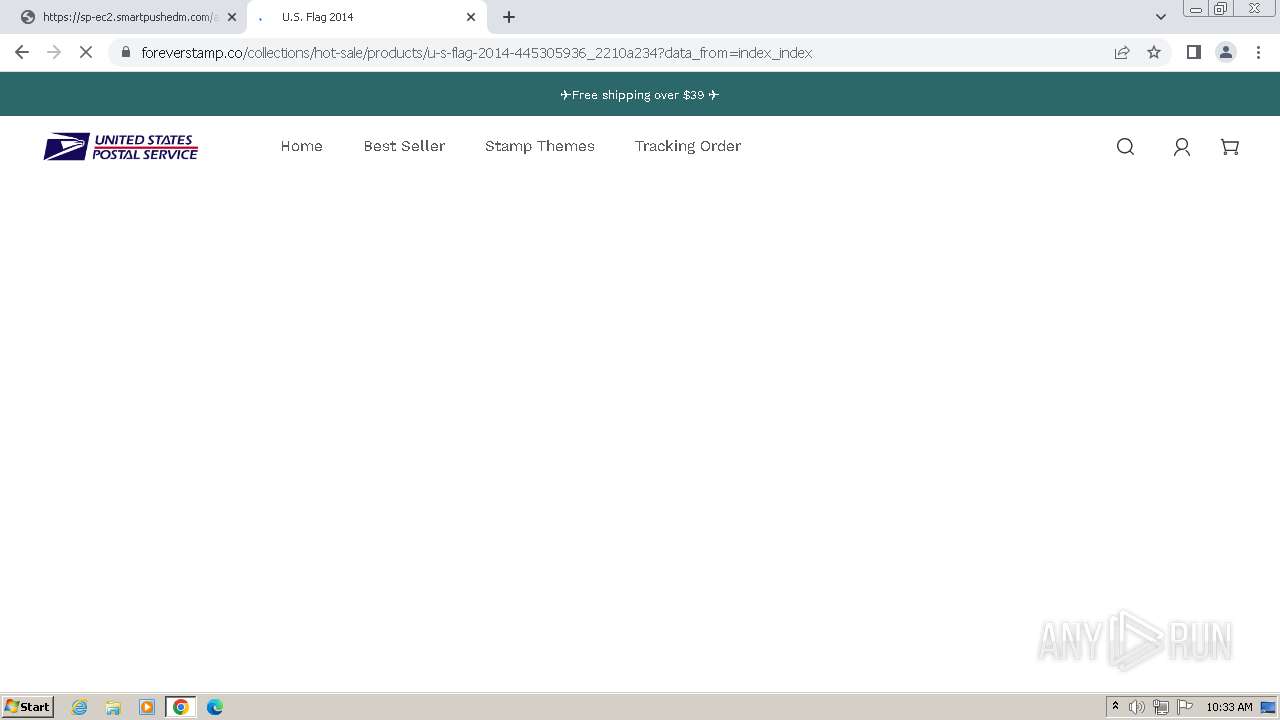Open a new tab with the plus button
Viewport: 1280px width, 720px height.
coord(509,17)
